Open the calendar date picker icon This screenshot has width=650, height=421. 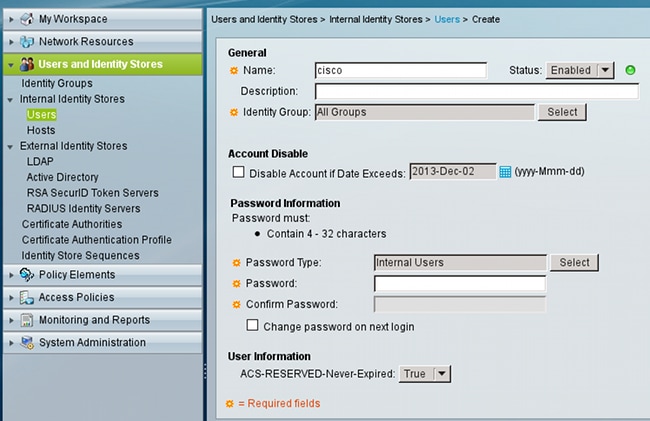point(505,172)
